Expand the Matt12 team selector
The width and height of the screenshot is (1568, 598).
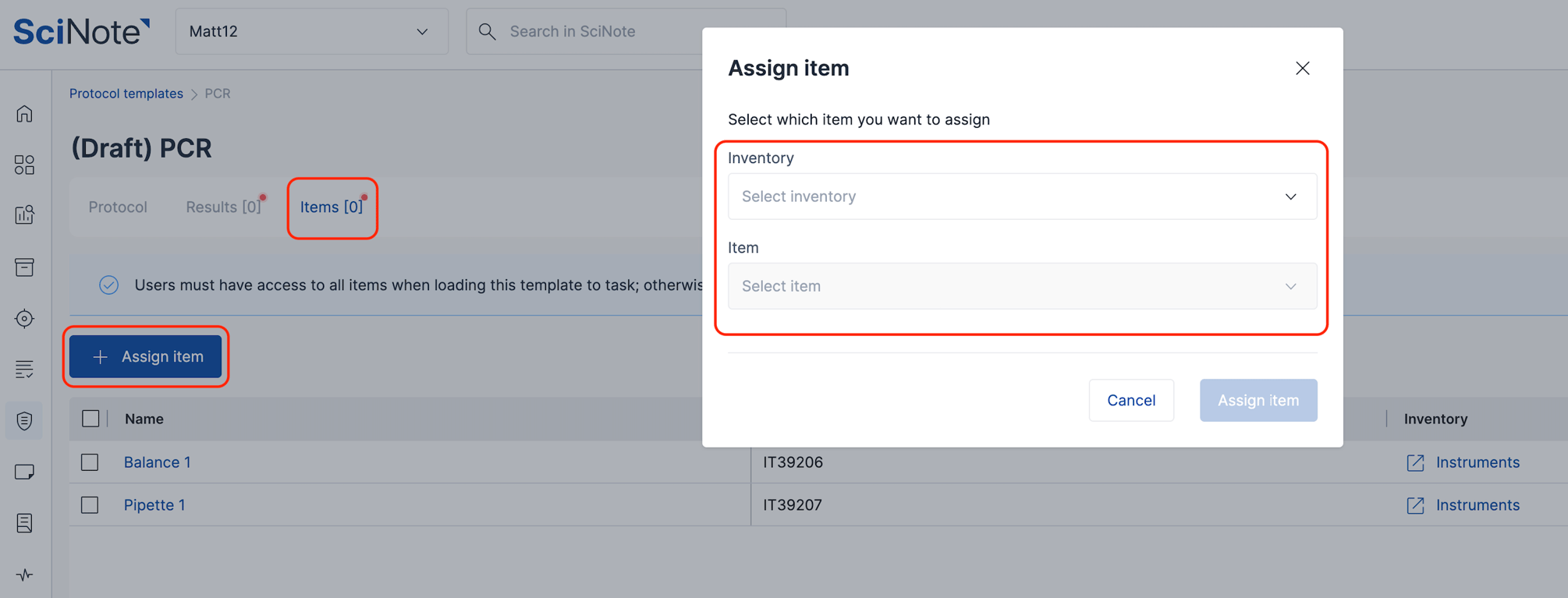(422, 31)
